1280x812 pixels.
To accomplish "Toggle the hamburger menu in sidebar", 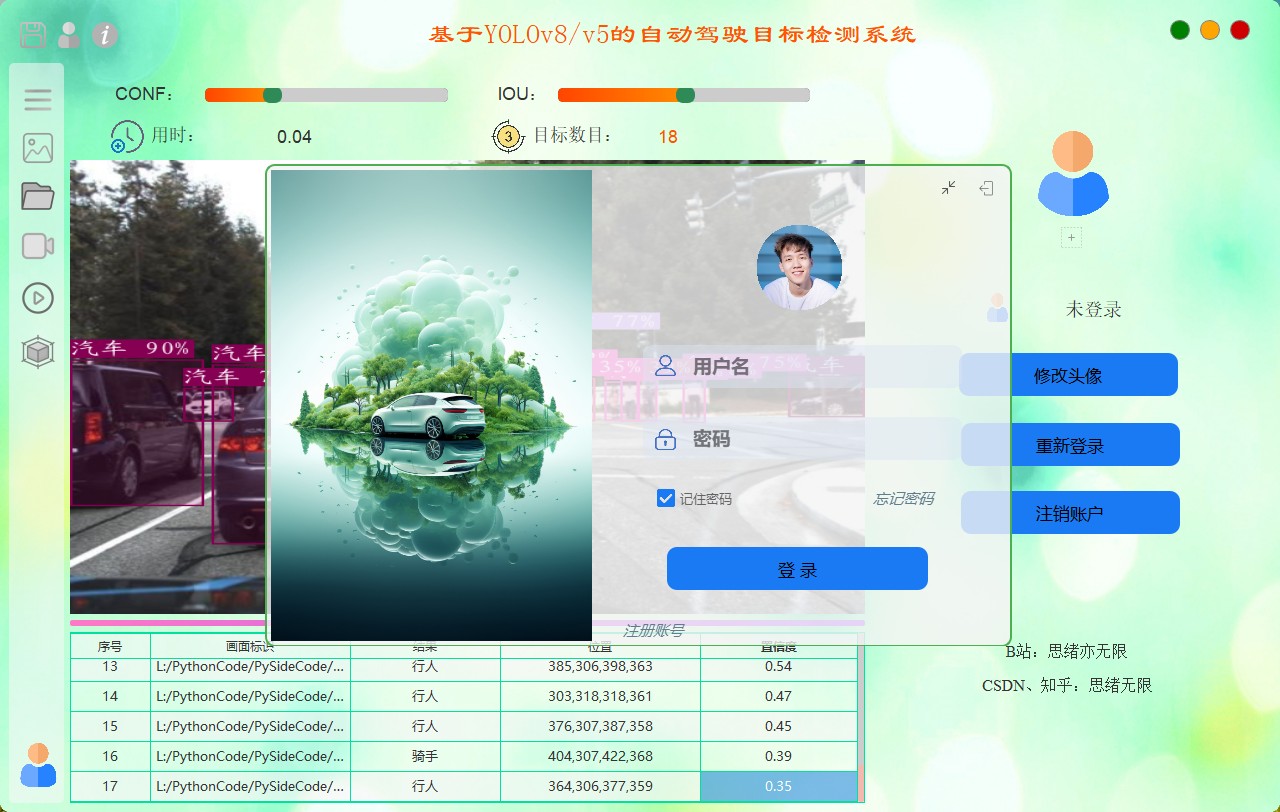I will 38,100.
